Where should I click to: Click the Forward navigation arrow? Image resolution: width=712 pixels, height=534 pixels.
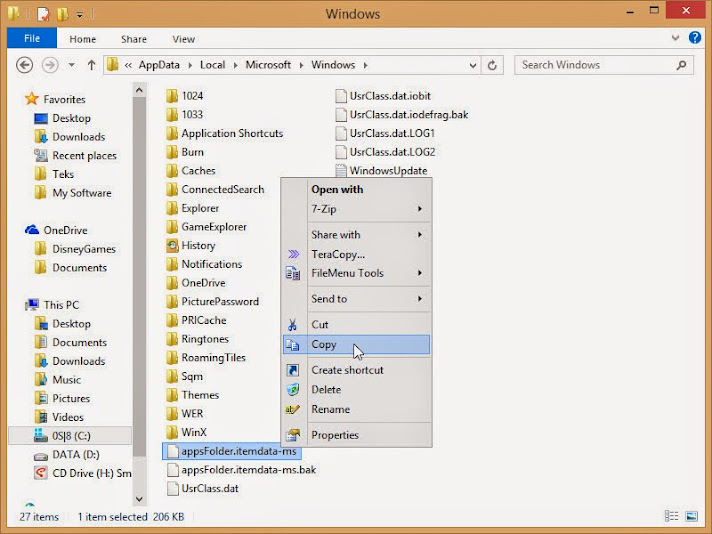coord(50,65)
